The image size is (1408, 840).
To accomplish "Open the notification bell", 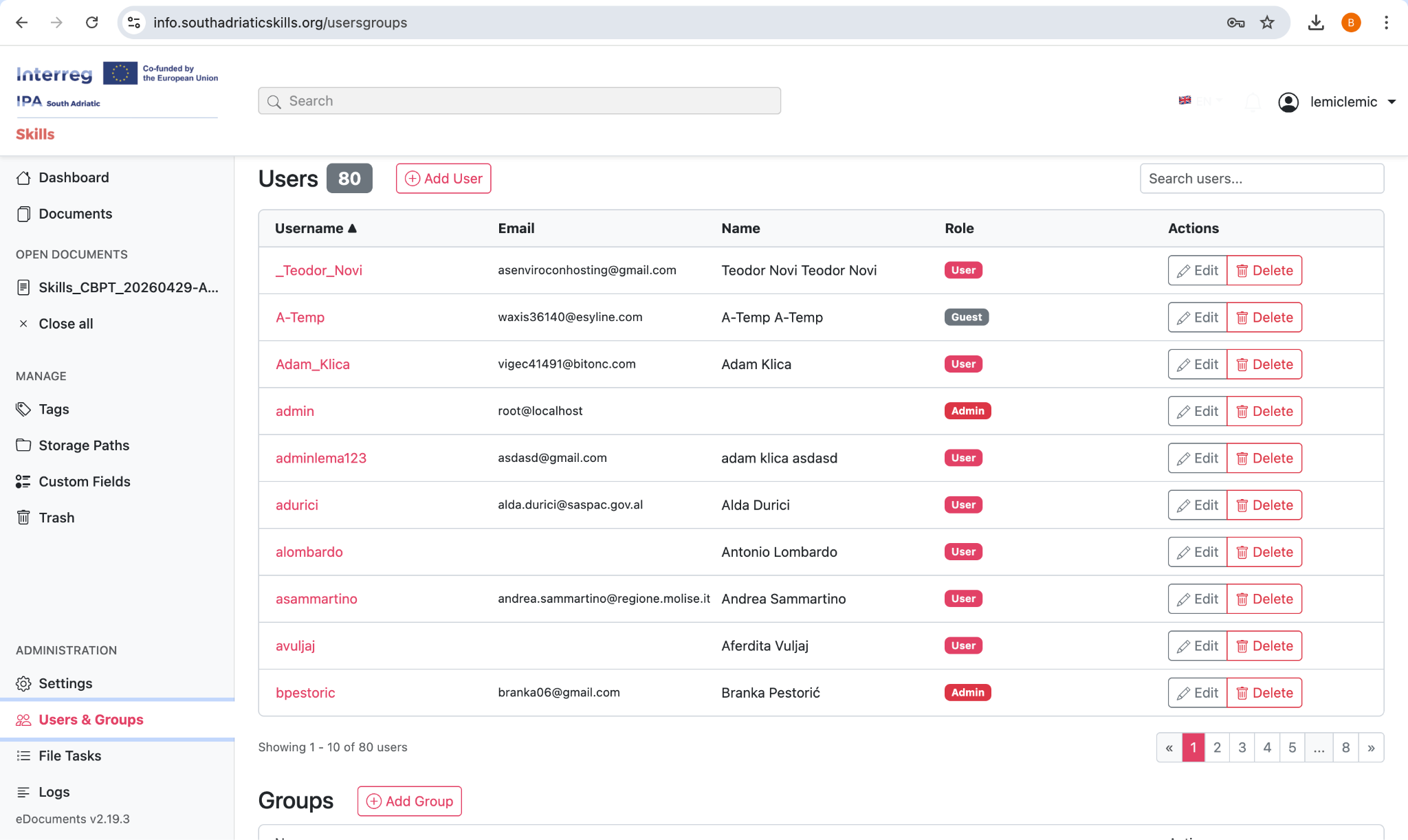I will point(1253,102).
